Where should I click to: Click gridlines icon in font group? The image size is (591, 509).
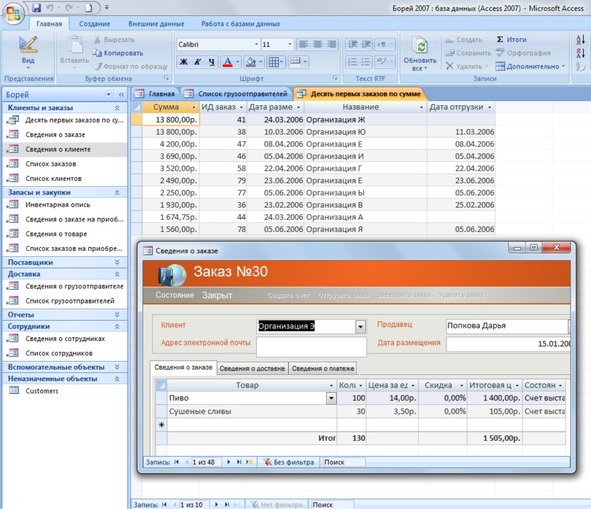tap(273, 62)
